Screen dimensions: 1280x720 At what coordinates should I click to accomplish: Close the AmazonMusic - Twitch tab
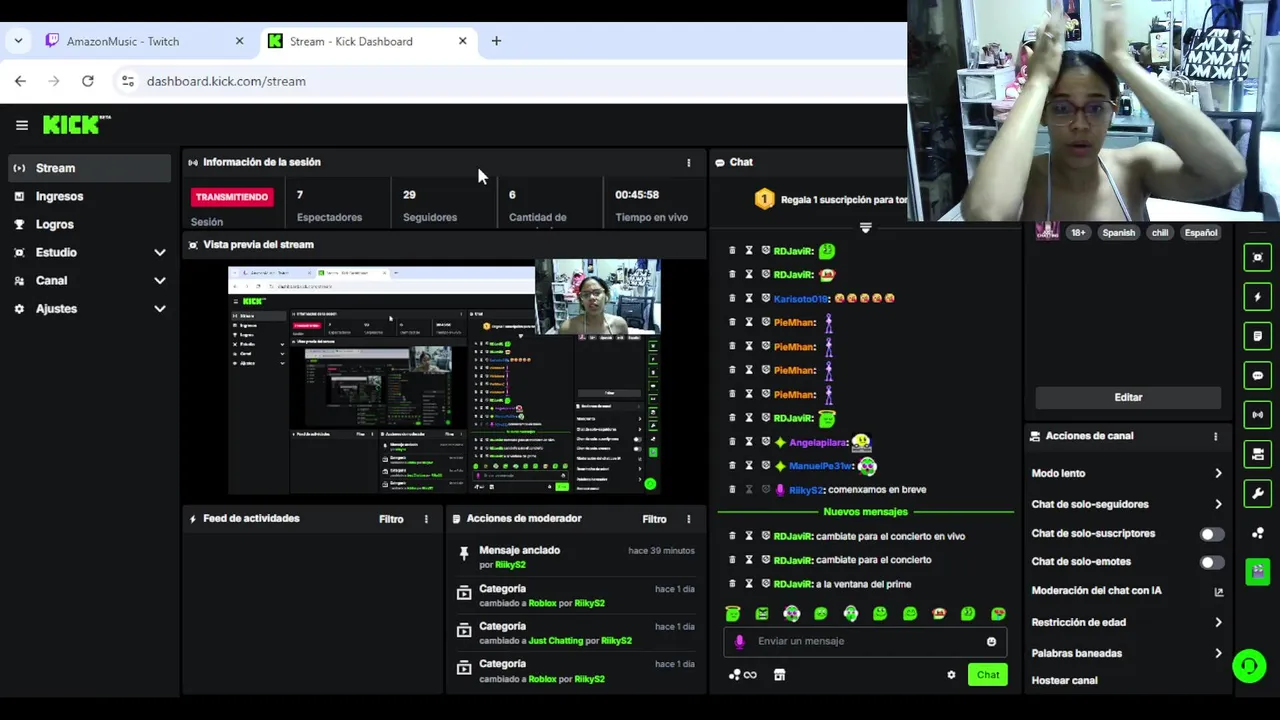239,41
